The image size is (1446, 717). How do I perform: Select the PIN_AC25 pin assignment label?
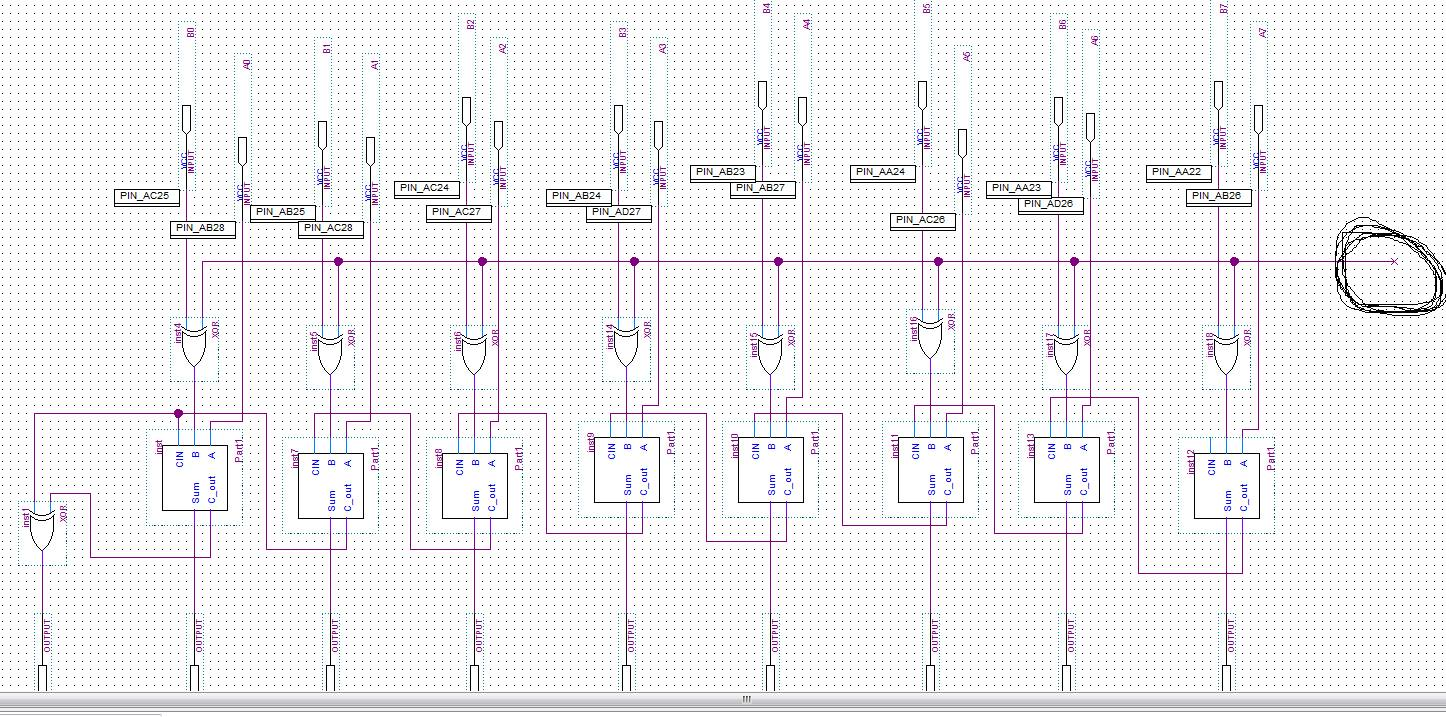click(148, 196)
